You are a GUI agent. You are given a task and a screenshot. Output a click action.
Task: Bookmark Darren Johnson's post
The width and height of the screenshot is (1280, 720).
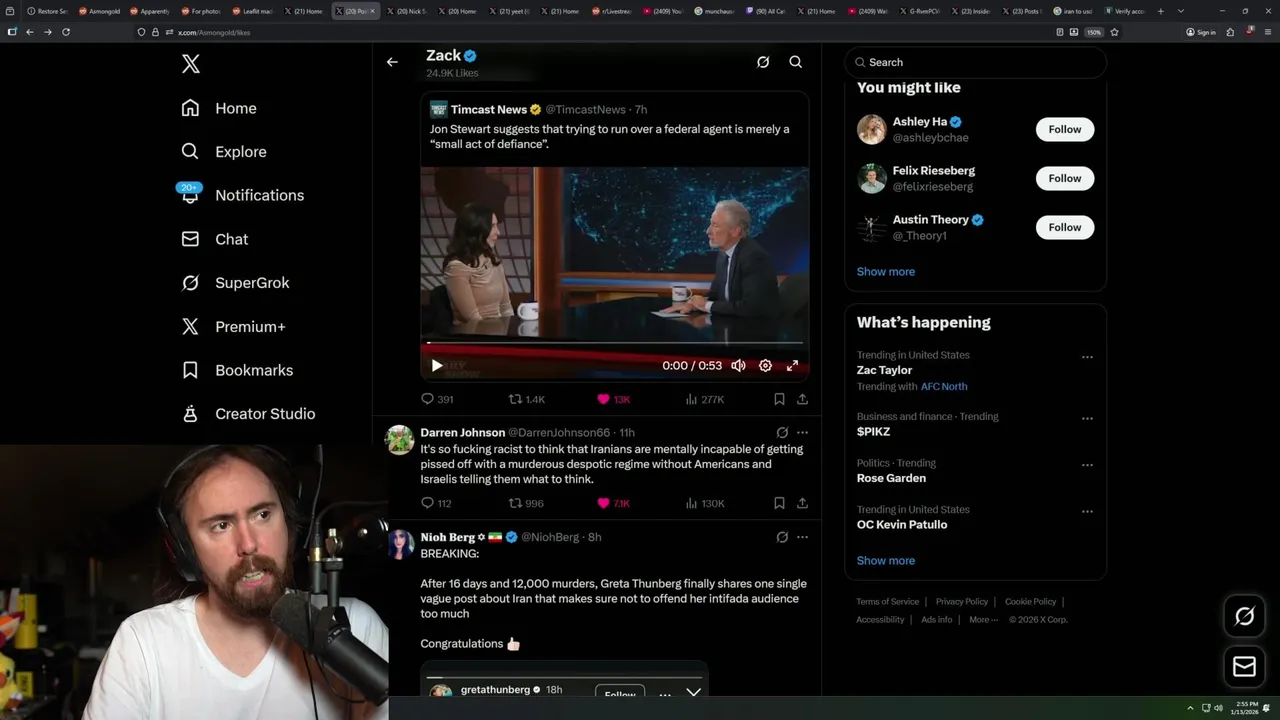point(779,503)
